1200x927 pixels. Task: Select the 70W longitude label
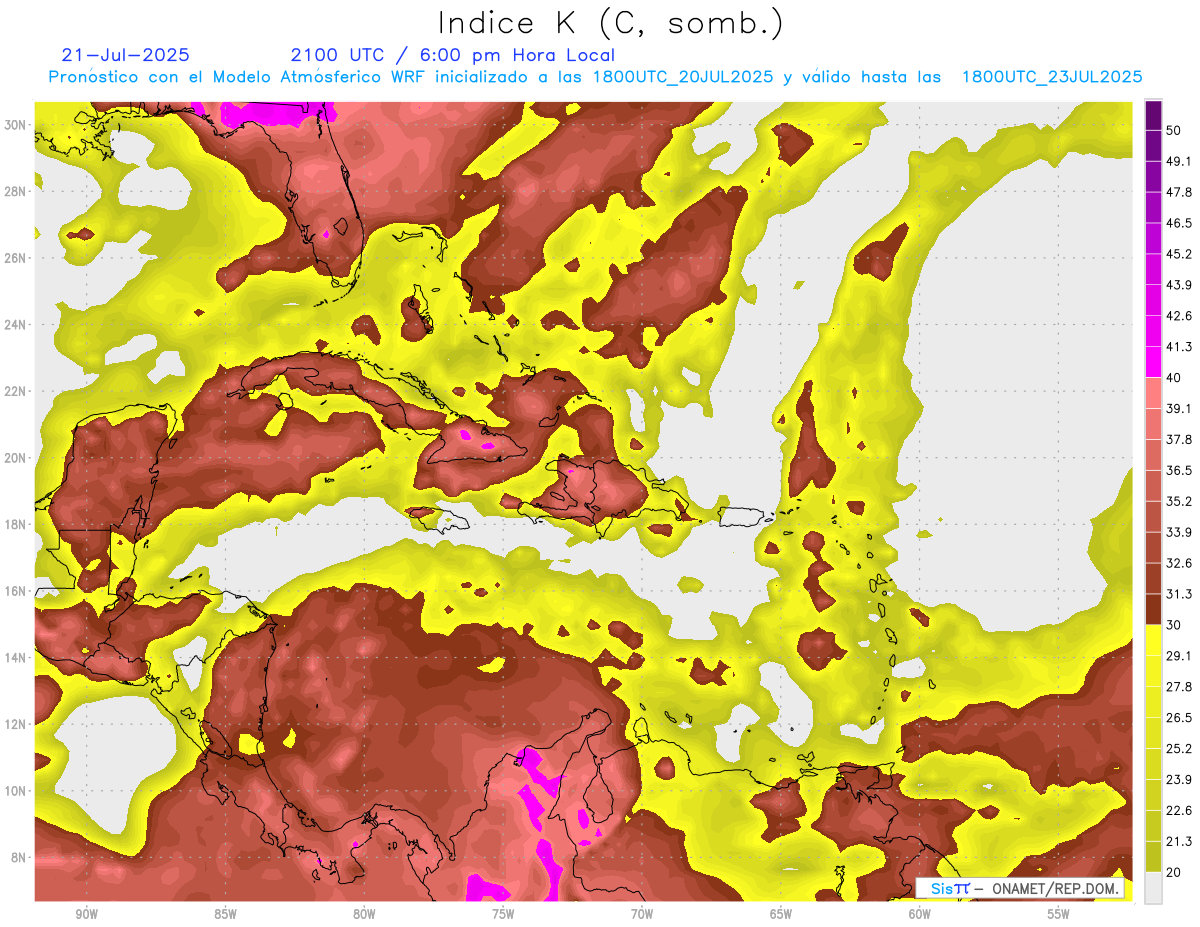click(642, 914)
